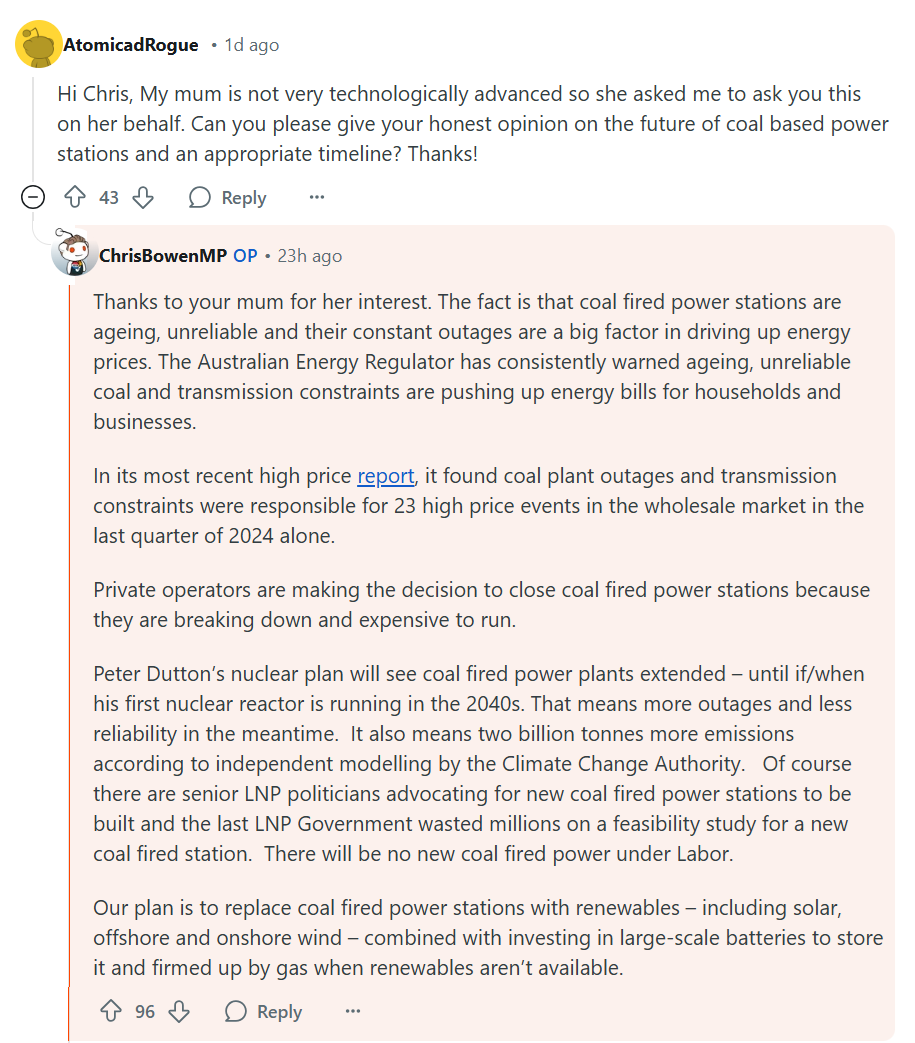This screenshot has height=1043, width=915.
Task: Open more options on ChrisBowenMP's reply
Action: tap(353, 1012)
